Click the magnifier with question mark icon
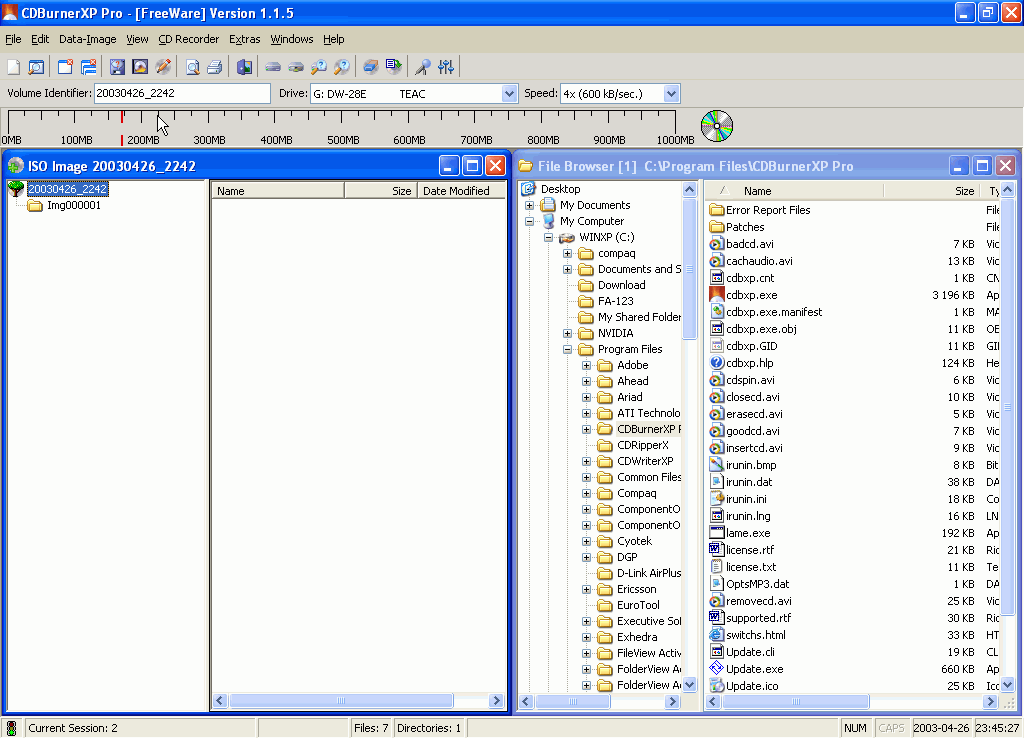Image resolution: width=1024 pixels, height=738 pixels. [x=342, y=67]
